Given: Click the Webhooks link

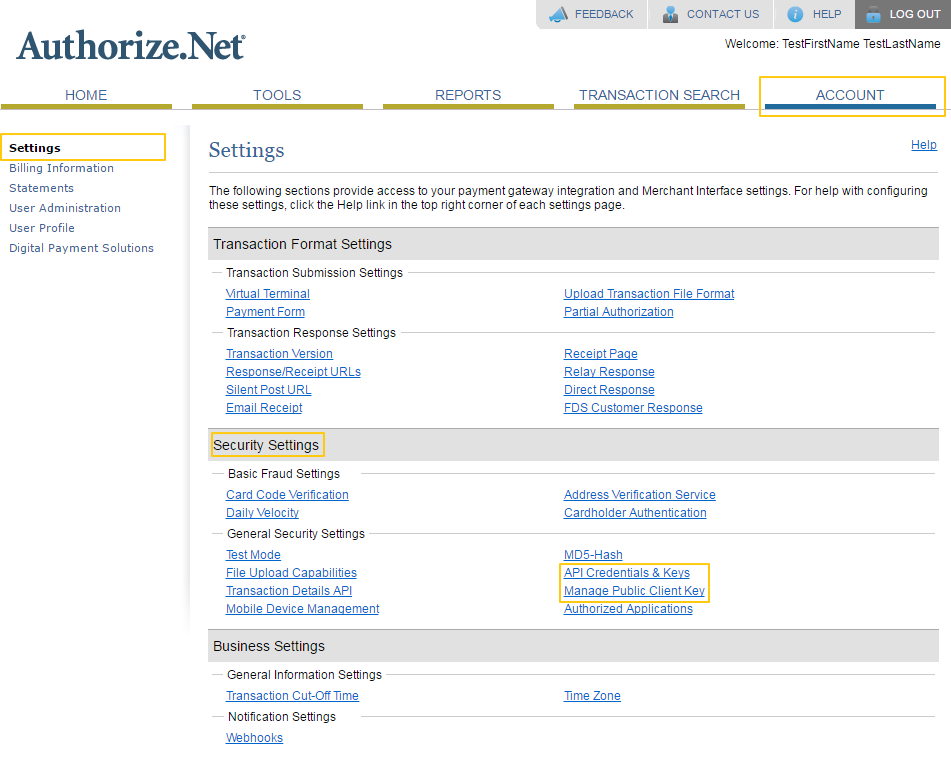Looking at the screenshot, I should (254, 738).
